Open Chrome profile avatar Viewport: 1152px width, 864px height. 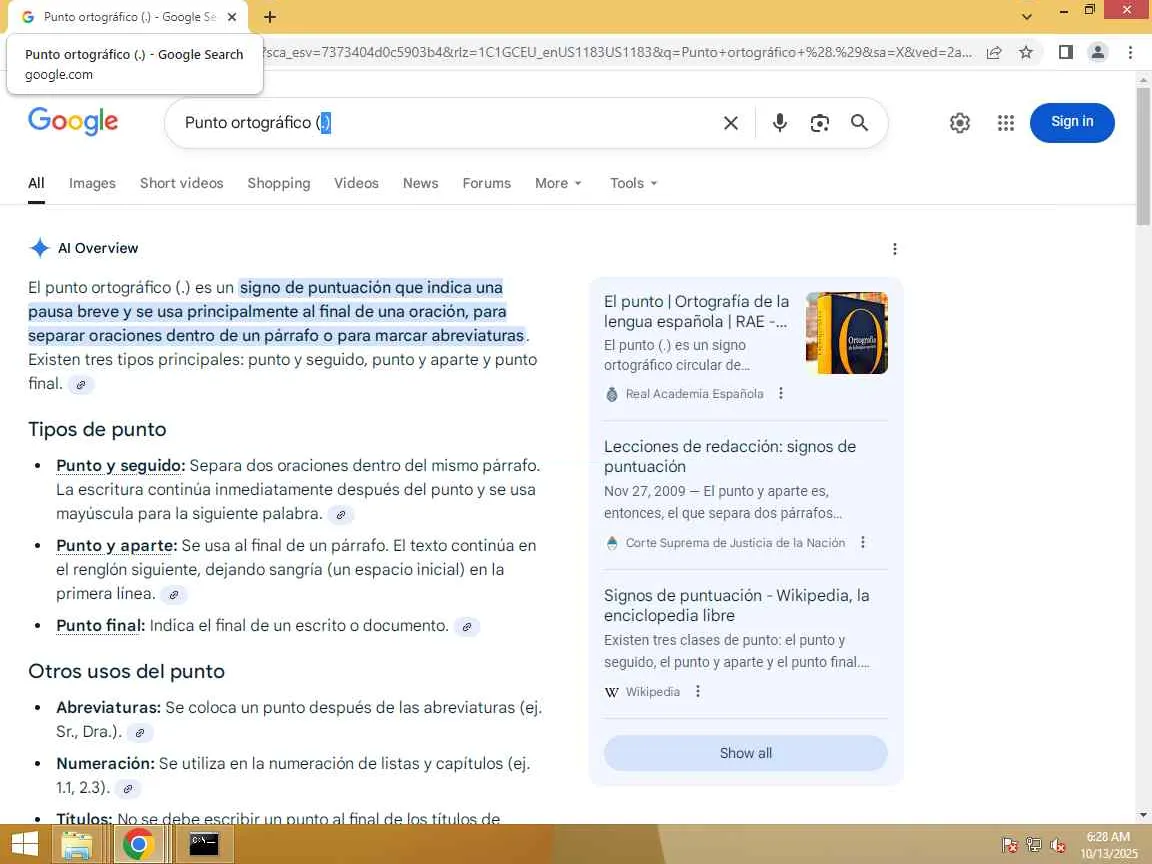tap(1098, 52)
